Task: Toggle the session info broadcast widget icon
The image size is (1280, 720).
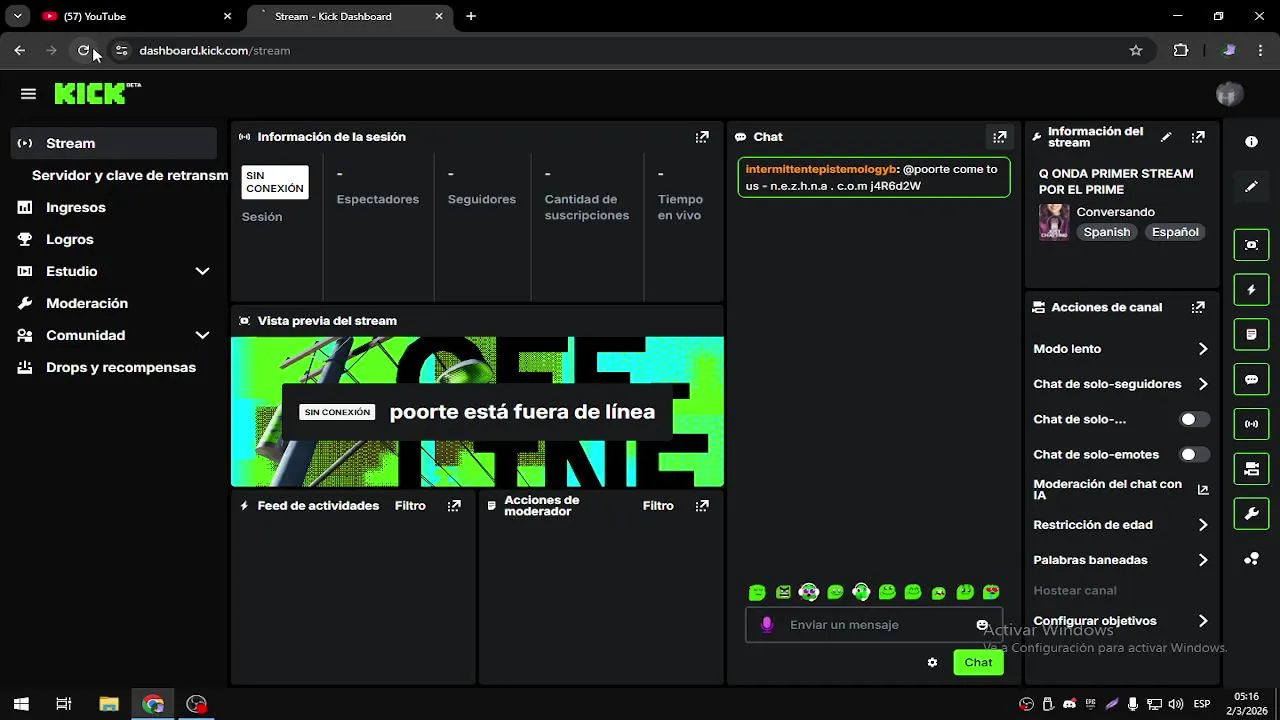Action: (x=1251, y=424)
